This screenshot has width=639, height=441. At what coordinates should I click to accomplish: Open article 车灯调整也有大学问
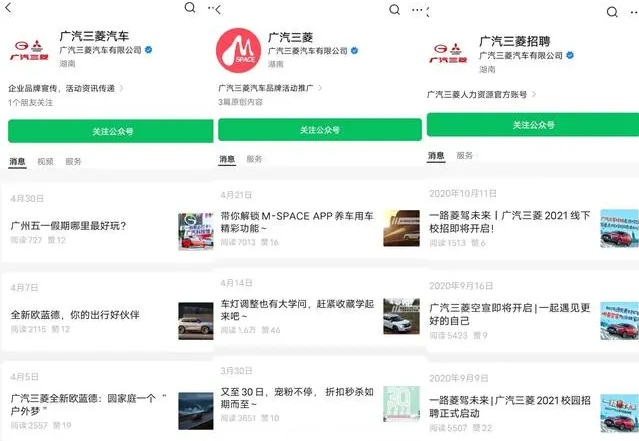(x=297, y=310)
